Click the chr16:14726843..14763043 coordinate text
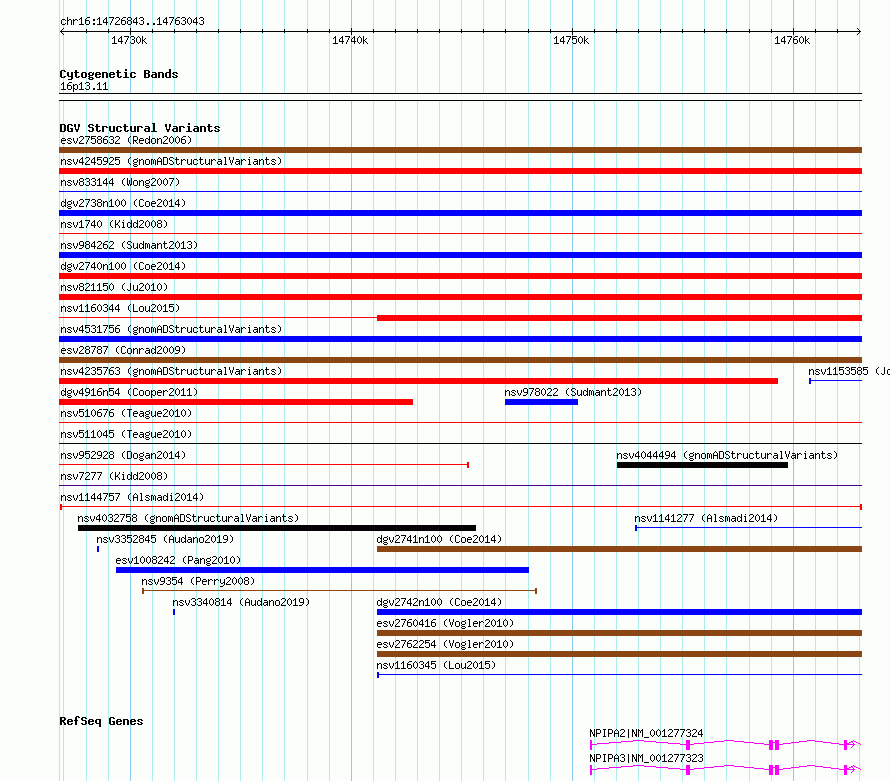The height and width of the screenshot is (781, 890). coord(132,21)
